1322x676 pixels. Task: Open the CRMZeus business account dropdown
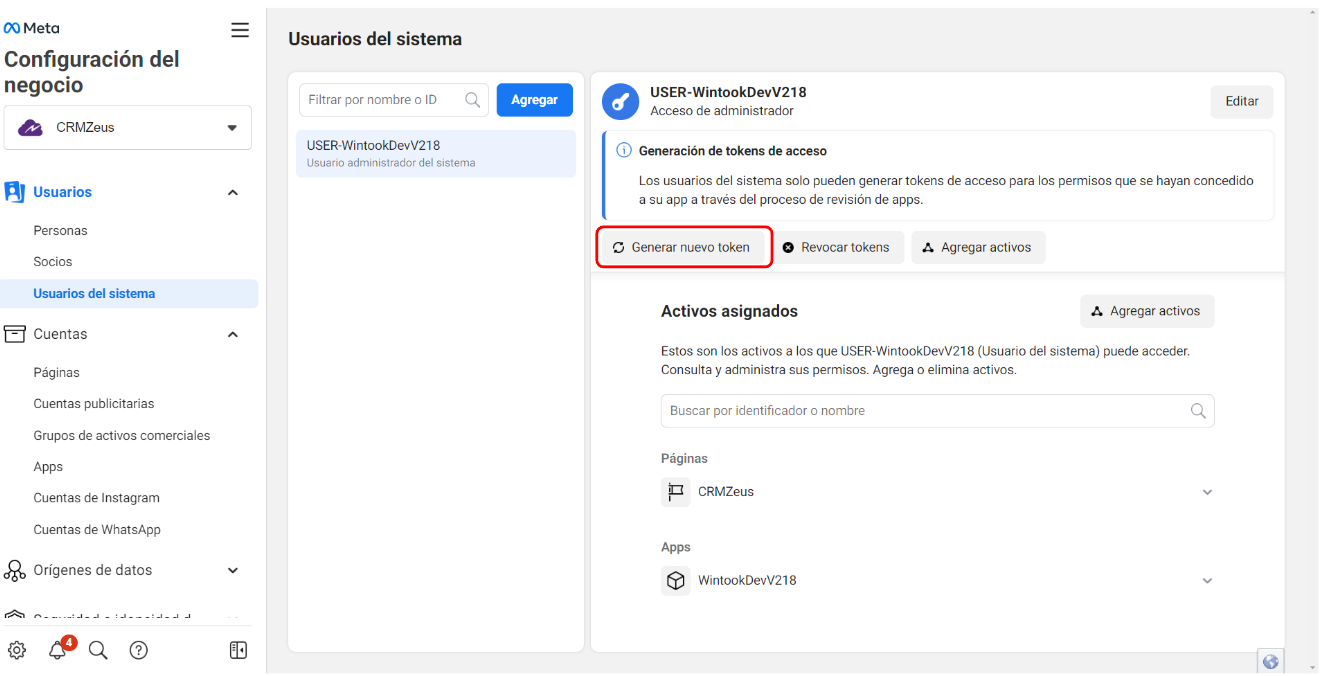click(x=127, y=128)
